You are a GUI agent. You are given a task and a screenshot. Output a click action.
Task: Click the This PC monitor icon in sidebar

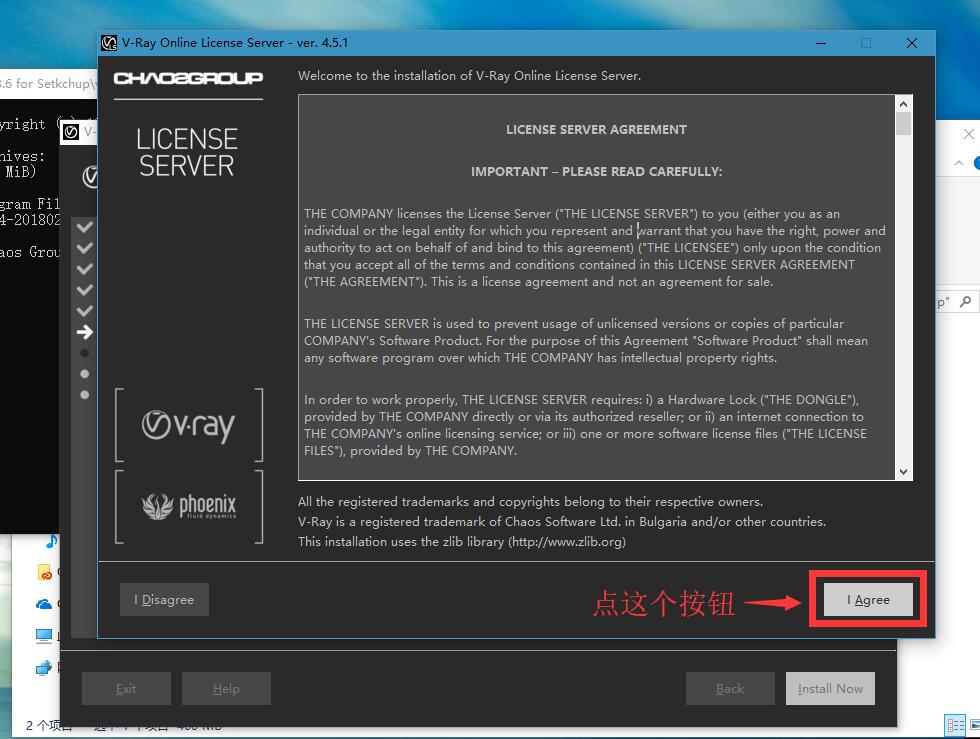(44, 636)
